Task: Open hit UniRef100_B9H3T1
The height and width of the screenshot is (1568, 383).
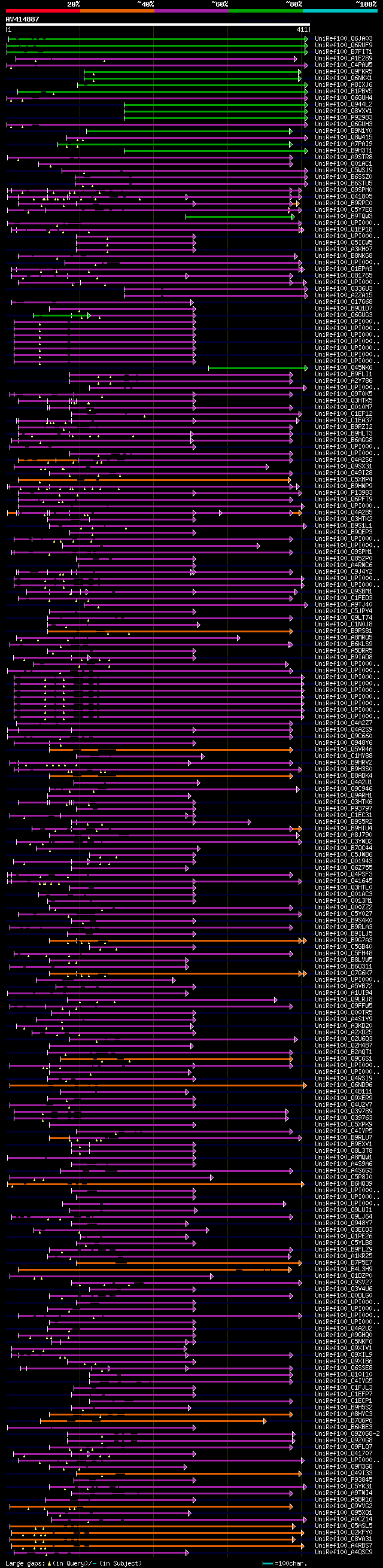Action: point(344,151)
